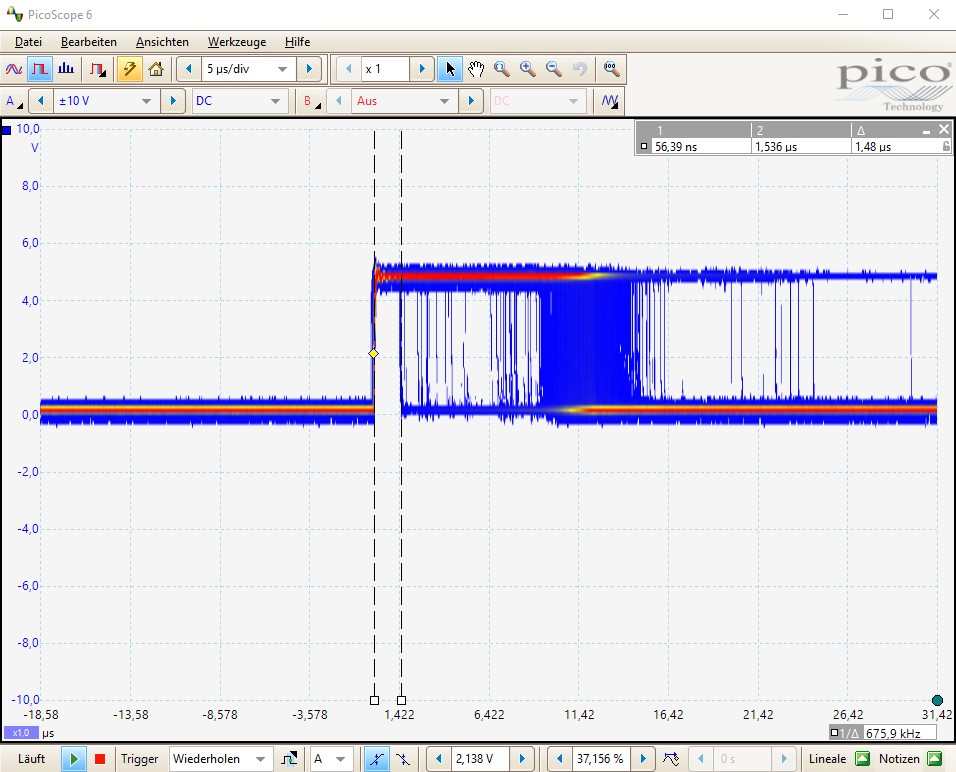Select the arrow Selection tool
This screenshot has height=772, width=956.
[x=449, y=69]
